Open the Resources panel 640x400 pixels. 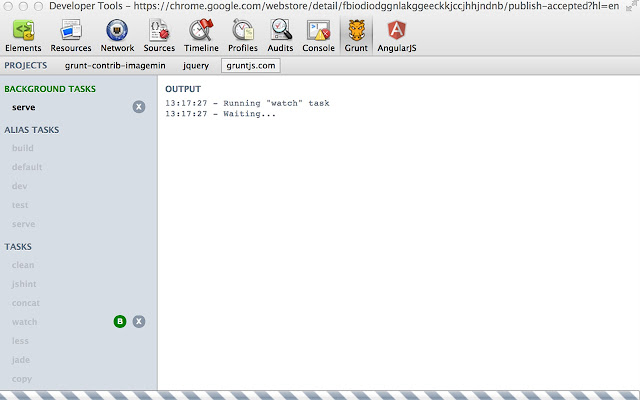pyautogui.click(x=71, y=36)
